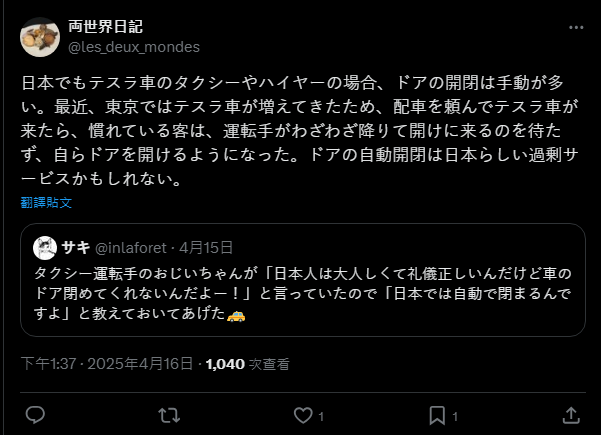Image resolution: width=601 pixels, height=435 pixels.
Task: Click the 1,040 次查看 view count
Action: [247, 365]
